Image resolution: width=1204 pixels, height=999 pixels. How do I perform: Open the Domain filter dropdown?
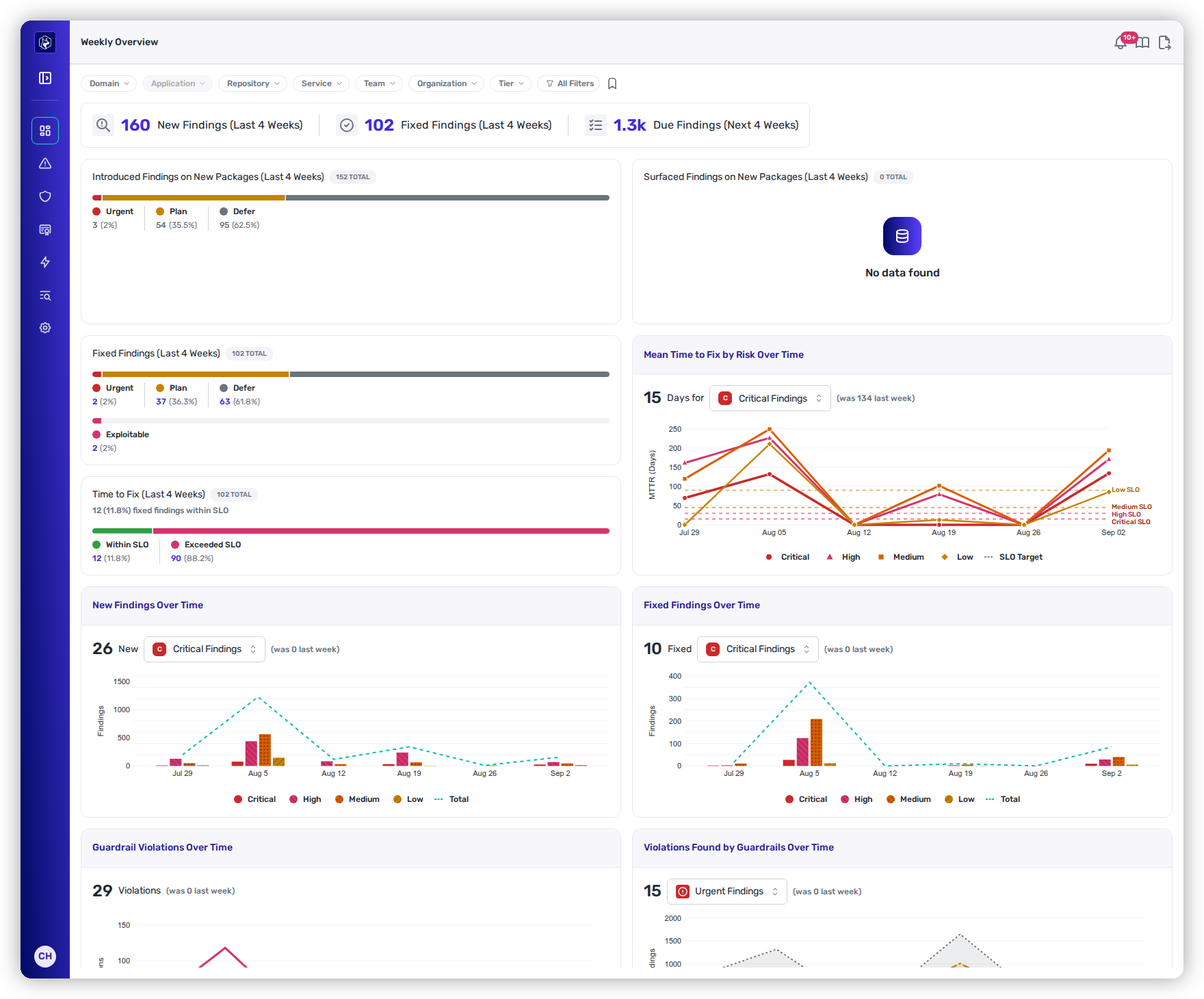tap(109, 83)
